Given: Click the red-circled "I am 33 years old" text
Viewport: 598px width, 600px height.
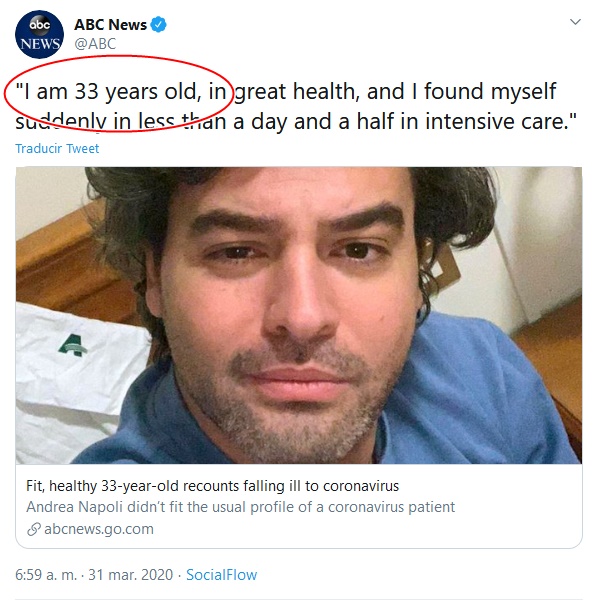Looking at the screenshot, I should coord(121,92).
